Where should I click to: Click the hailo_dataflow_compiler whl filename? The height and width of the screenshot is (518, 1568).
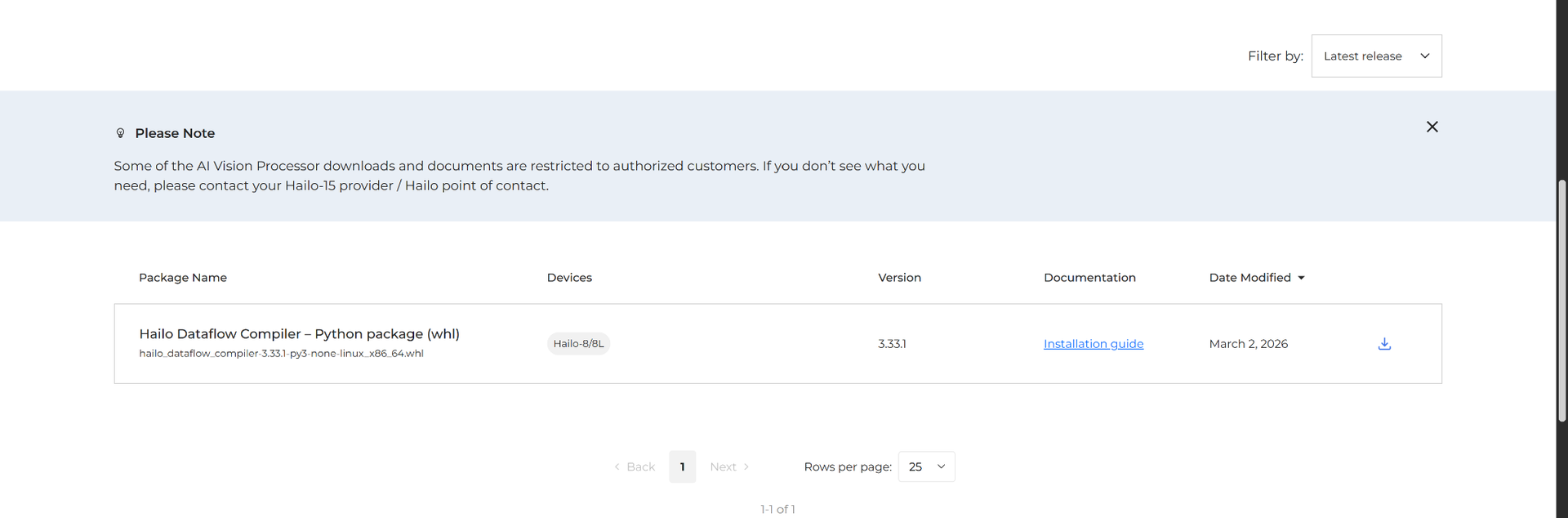281,354
